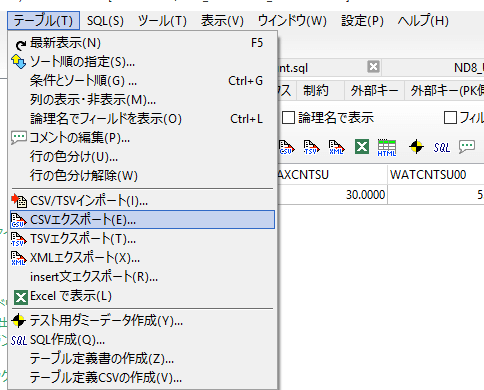Image resolution: width=484 pixels, height=390 pixels.
Task: Click the SQL creation icon in toolbar
Action: pos(442,147)
